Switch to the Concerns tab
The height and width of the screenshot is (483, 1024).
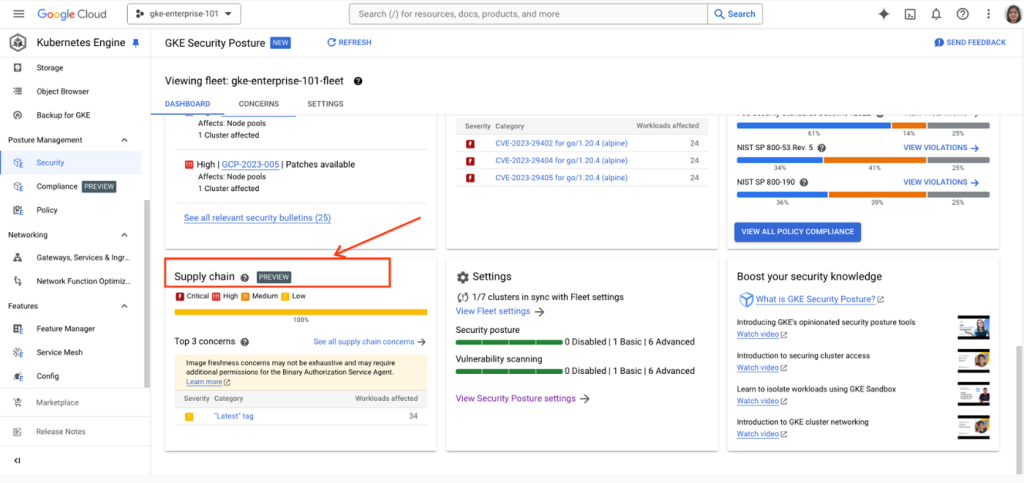click(x=259, y=104)
